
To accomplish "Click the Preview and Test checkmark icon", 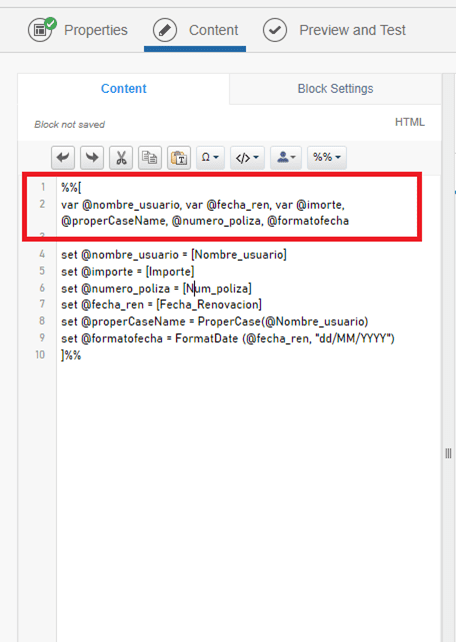I will coord(275,30).
